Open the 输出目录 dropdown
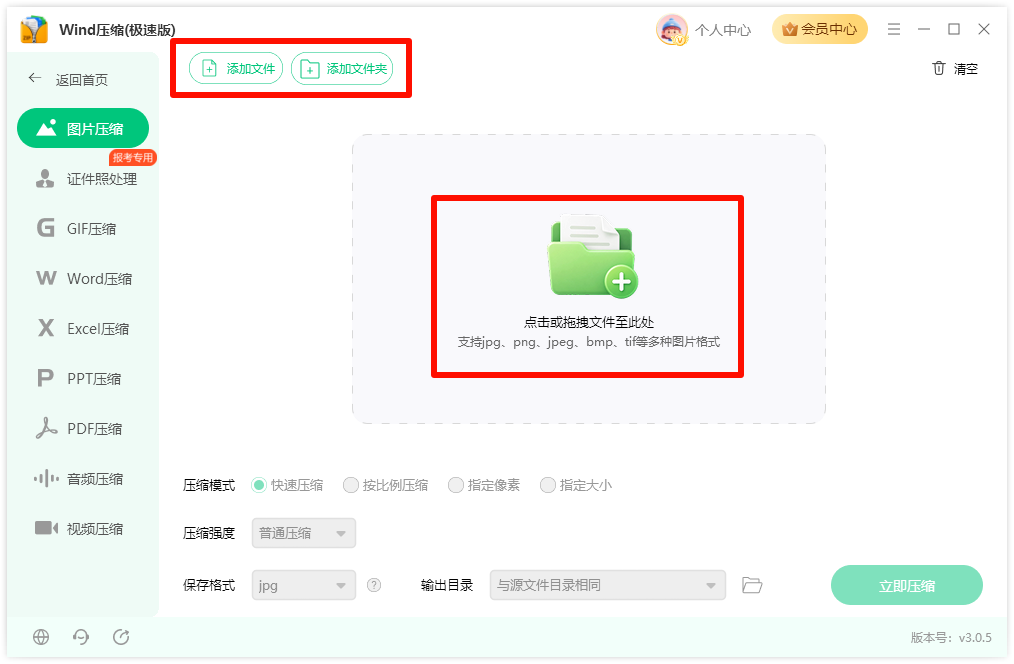1014x664 pixels. (x=607, y=585)
